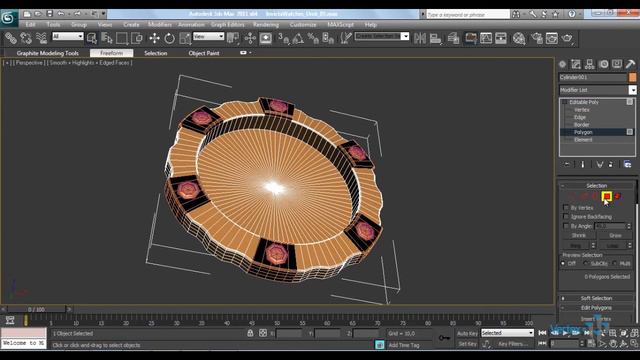Image resolution: width=640 pixels, height=360 pixels.
Task: Toggle the Percent Snap button
Action: 313,38
